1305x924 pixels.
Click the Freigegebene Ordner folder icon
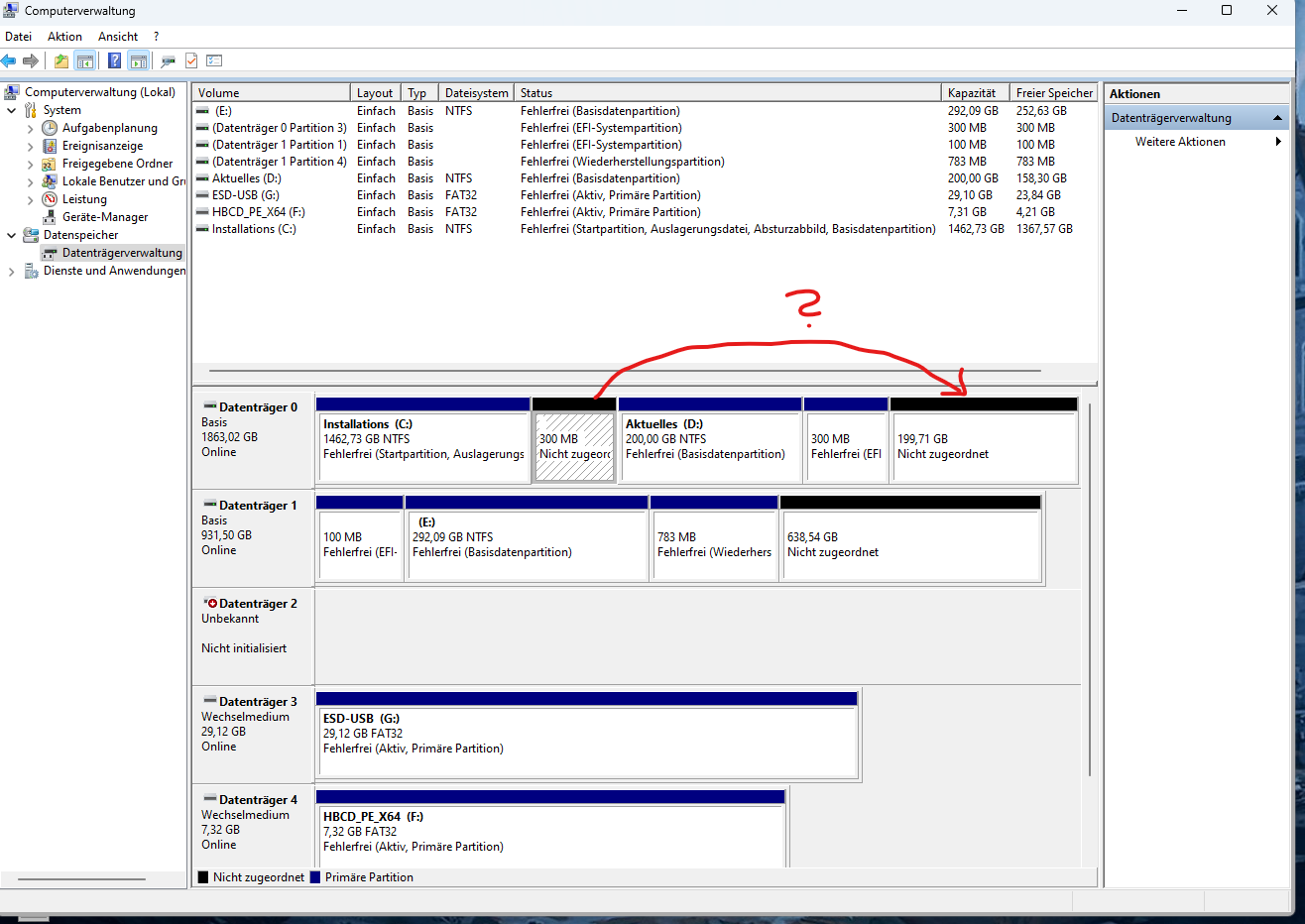click(x=50, y=164)
